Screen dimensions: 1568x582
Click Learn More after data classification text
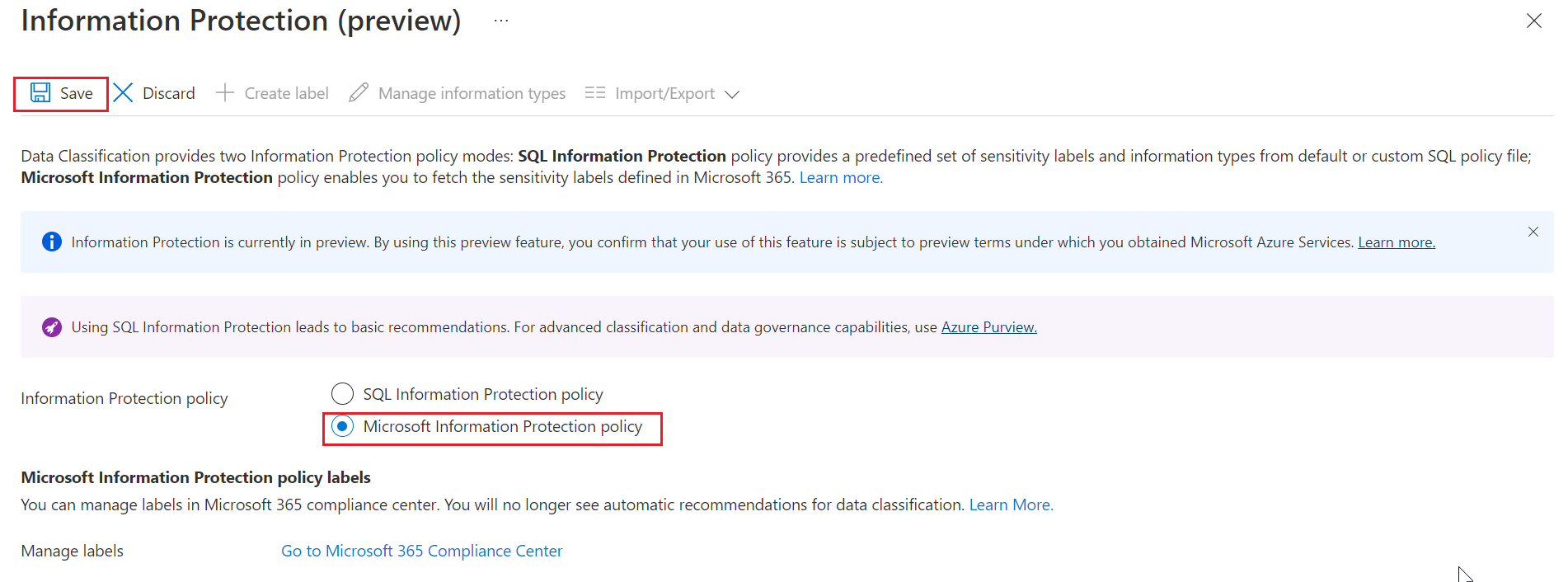pyautogui.click(x=1012, y=505)
